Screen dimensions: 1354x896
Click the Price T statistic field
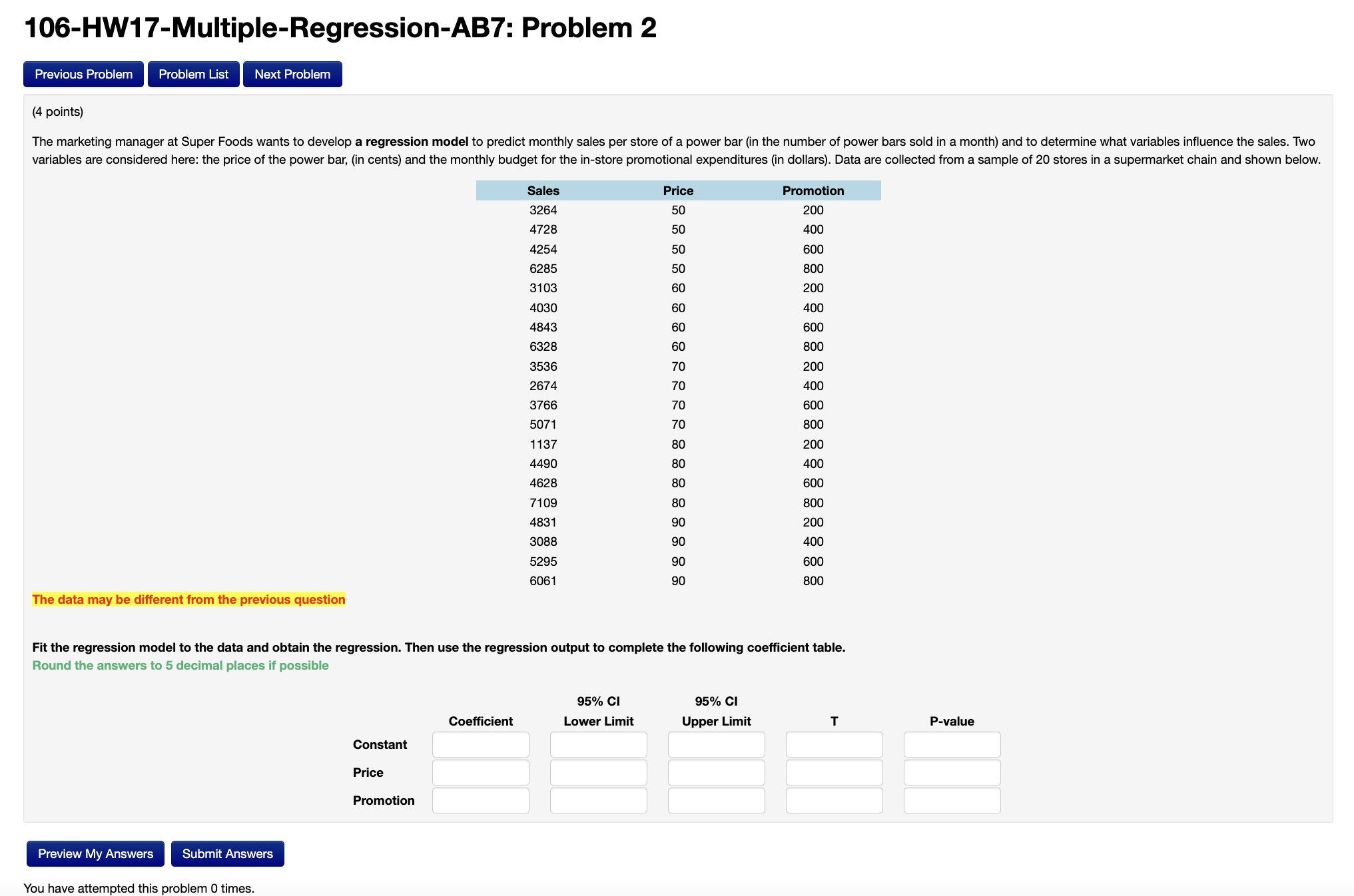[x=834, y=772]
